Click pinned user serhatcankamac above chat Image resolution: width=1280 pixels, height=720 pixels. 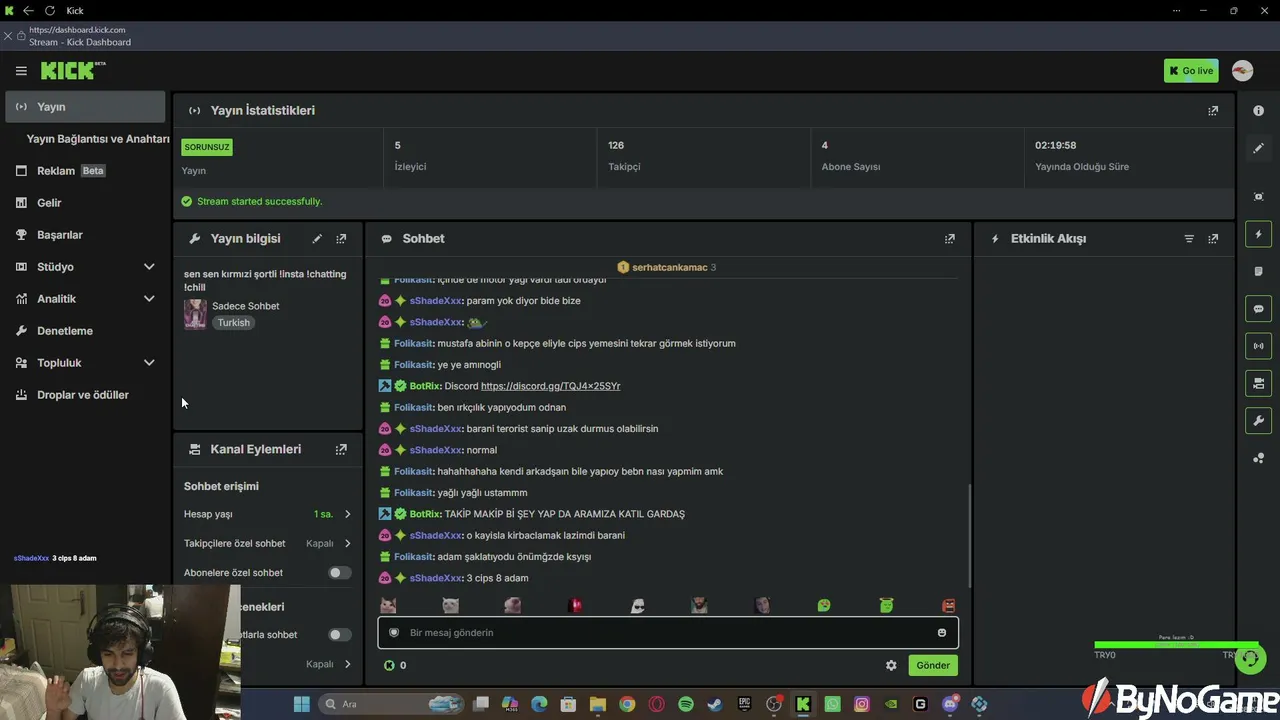tap(669, 268)
